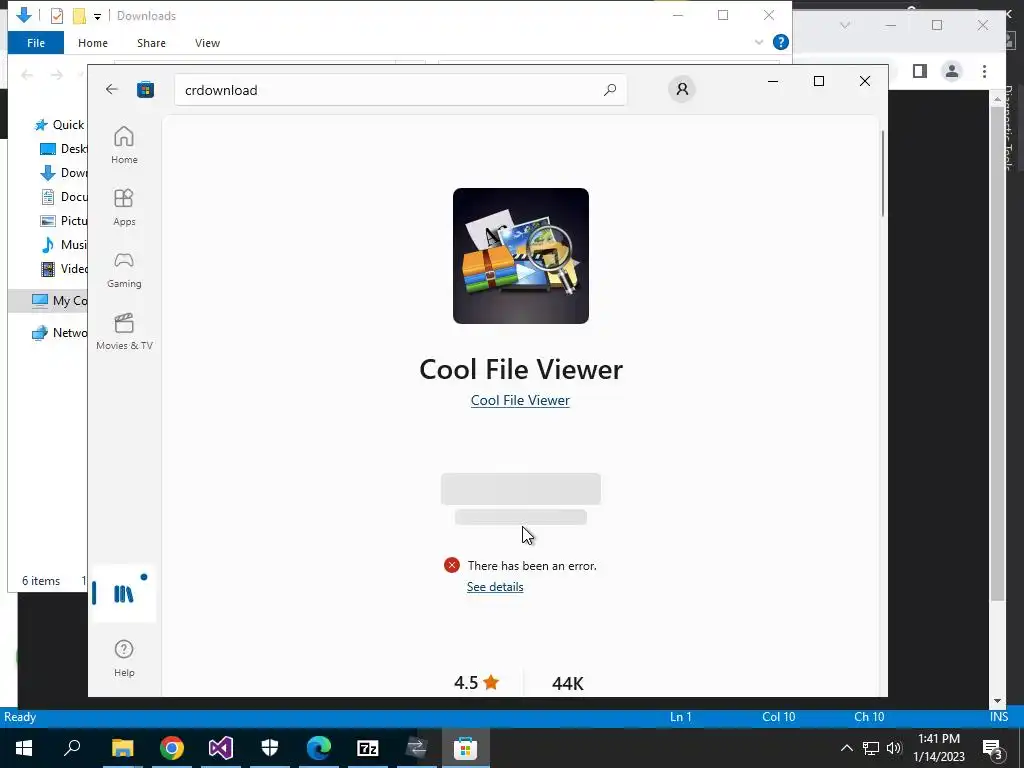Open notification center icon
The image size is (1024, 768).
[x=992, y=748]
